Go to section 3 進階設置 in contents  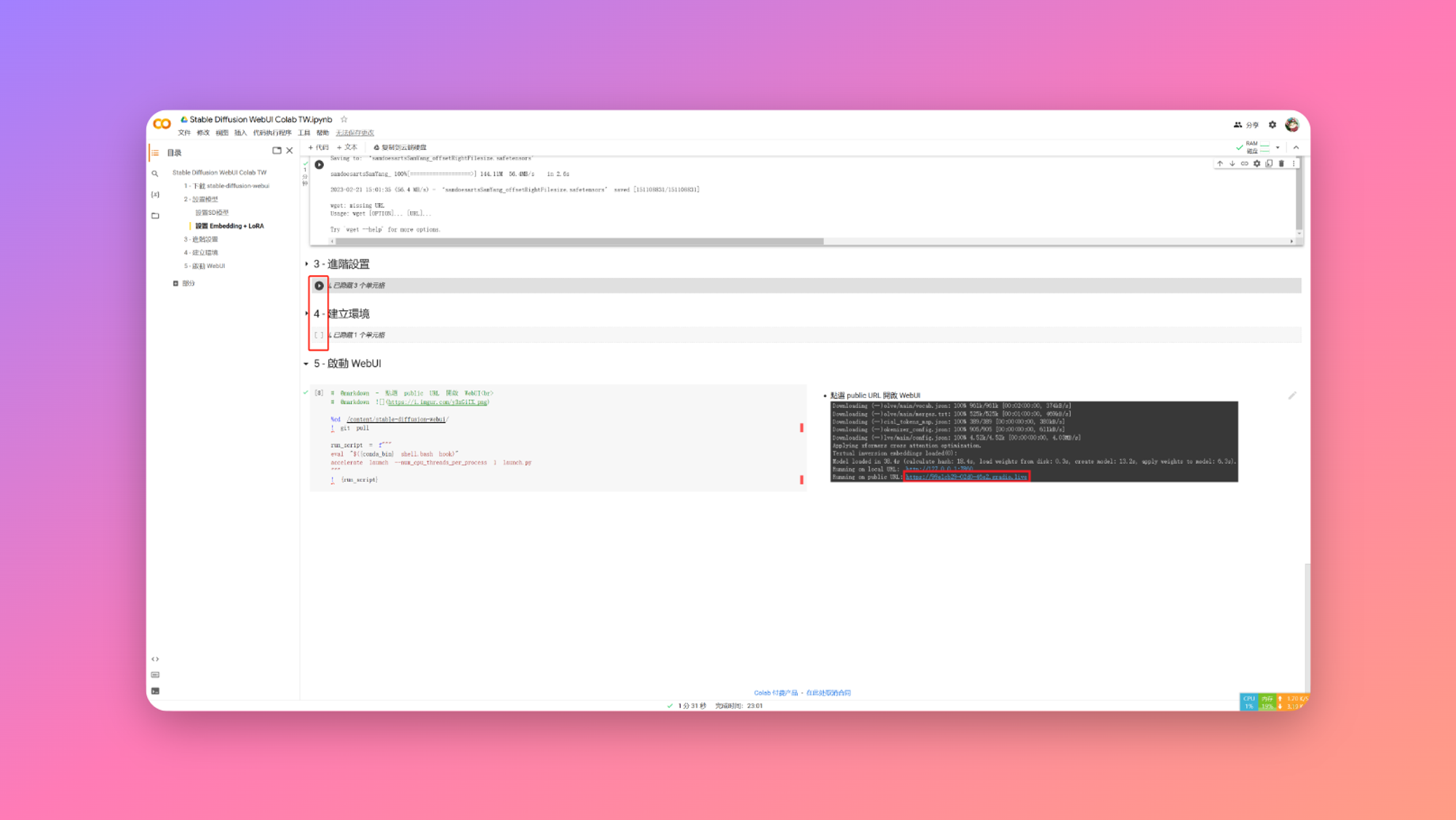(201, 240)
